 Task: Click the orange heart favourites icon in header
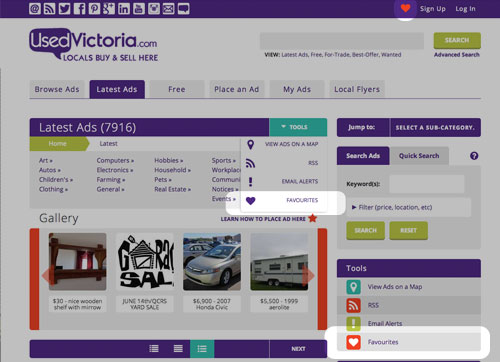point(405,8)
